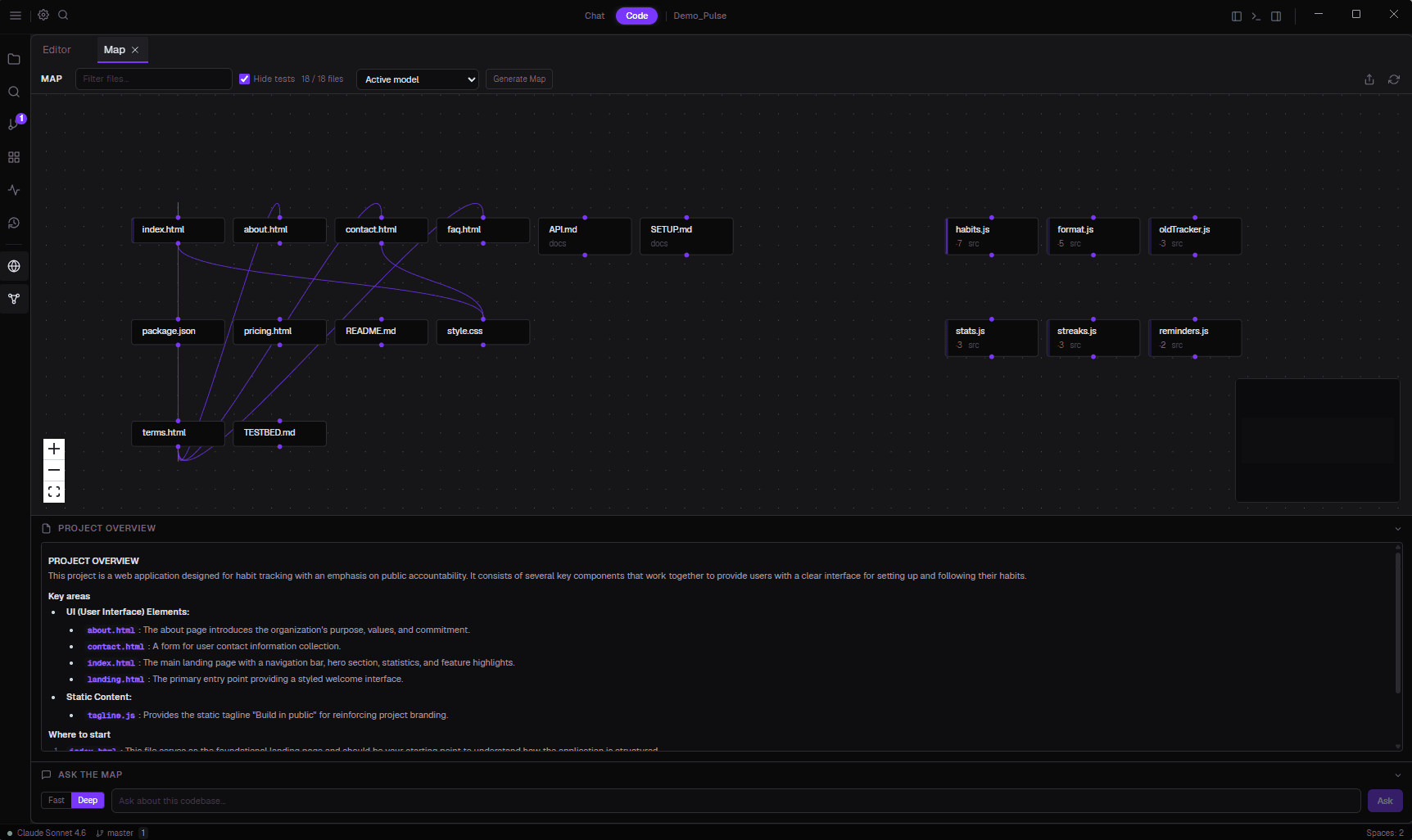Select the SETUP.md docs node
1412x840 pixels.
point(686,236)
